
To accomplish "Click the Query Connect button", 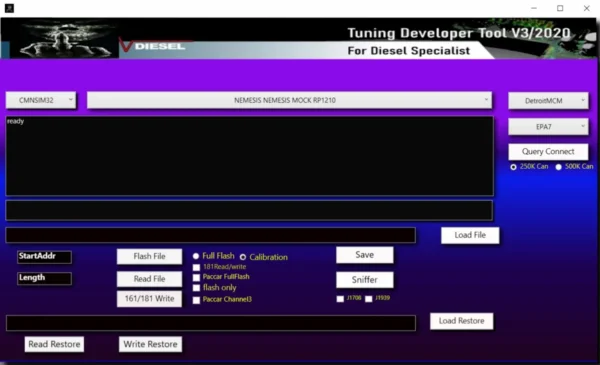I will [548, 152].
